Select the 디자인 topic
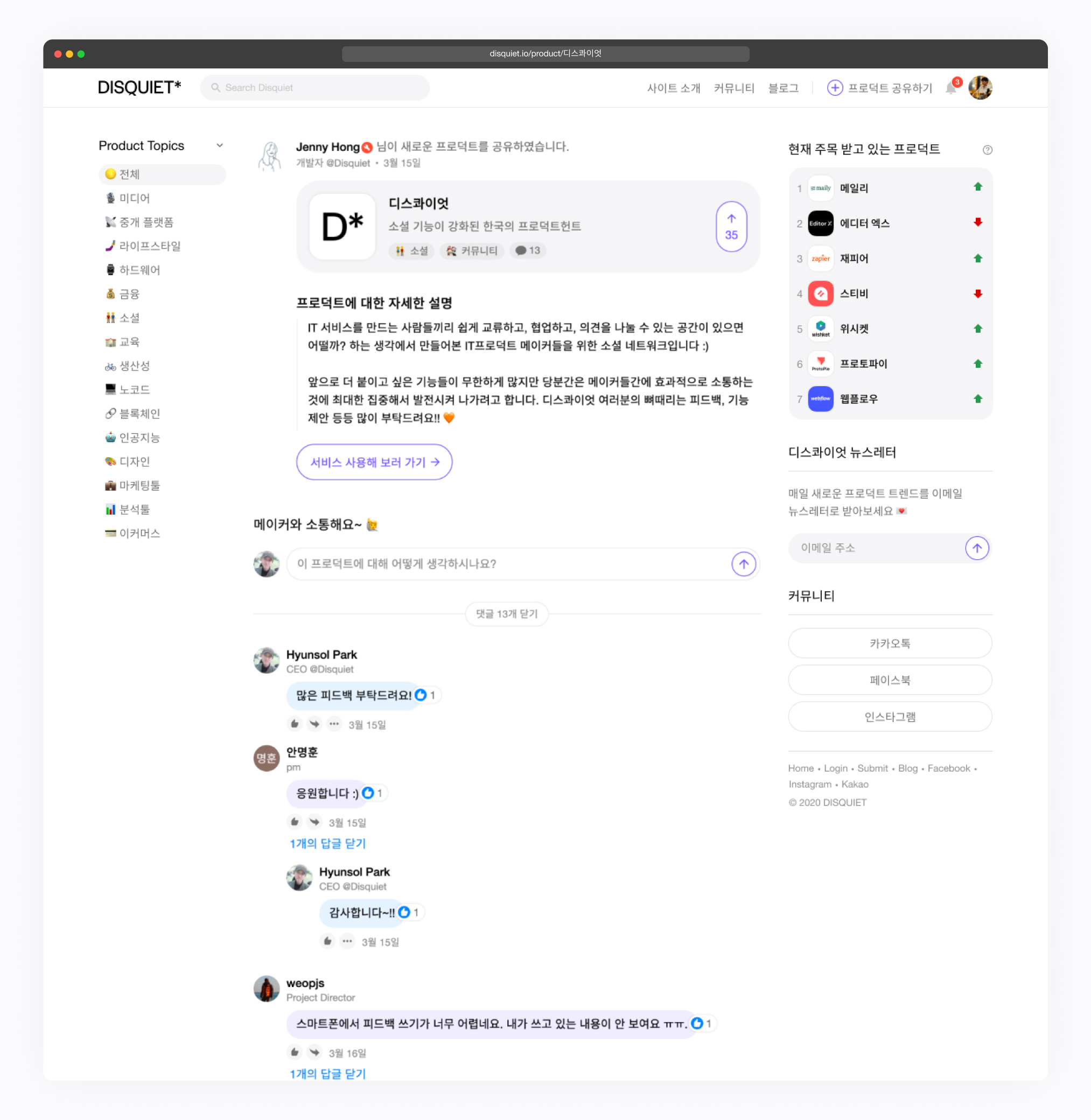 [127, 461]
